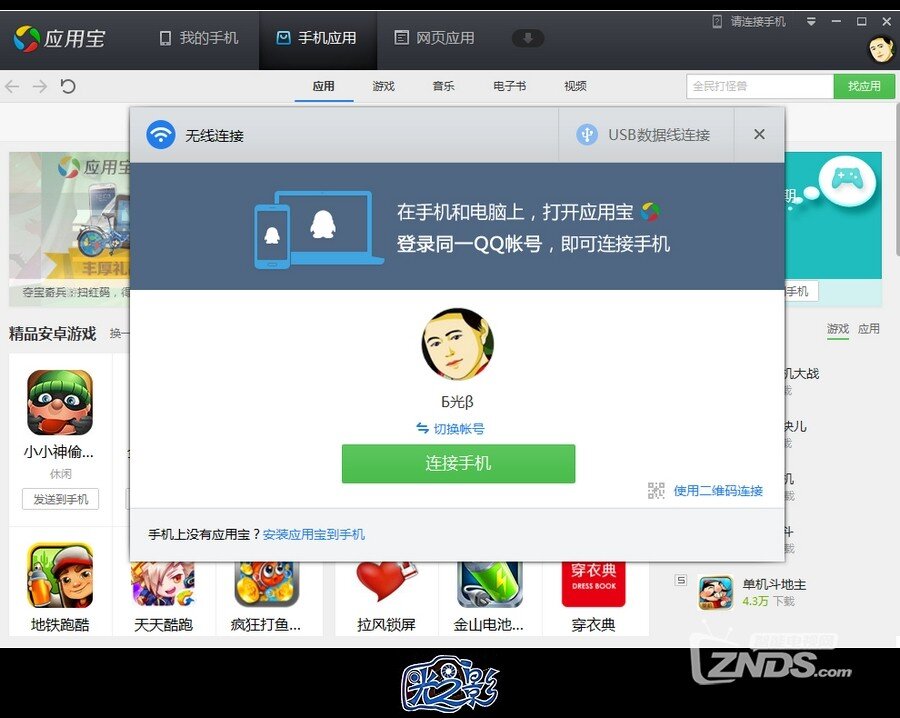Close the connection dialog
This screenshot has height=718, width=900.
pos(759,134)
